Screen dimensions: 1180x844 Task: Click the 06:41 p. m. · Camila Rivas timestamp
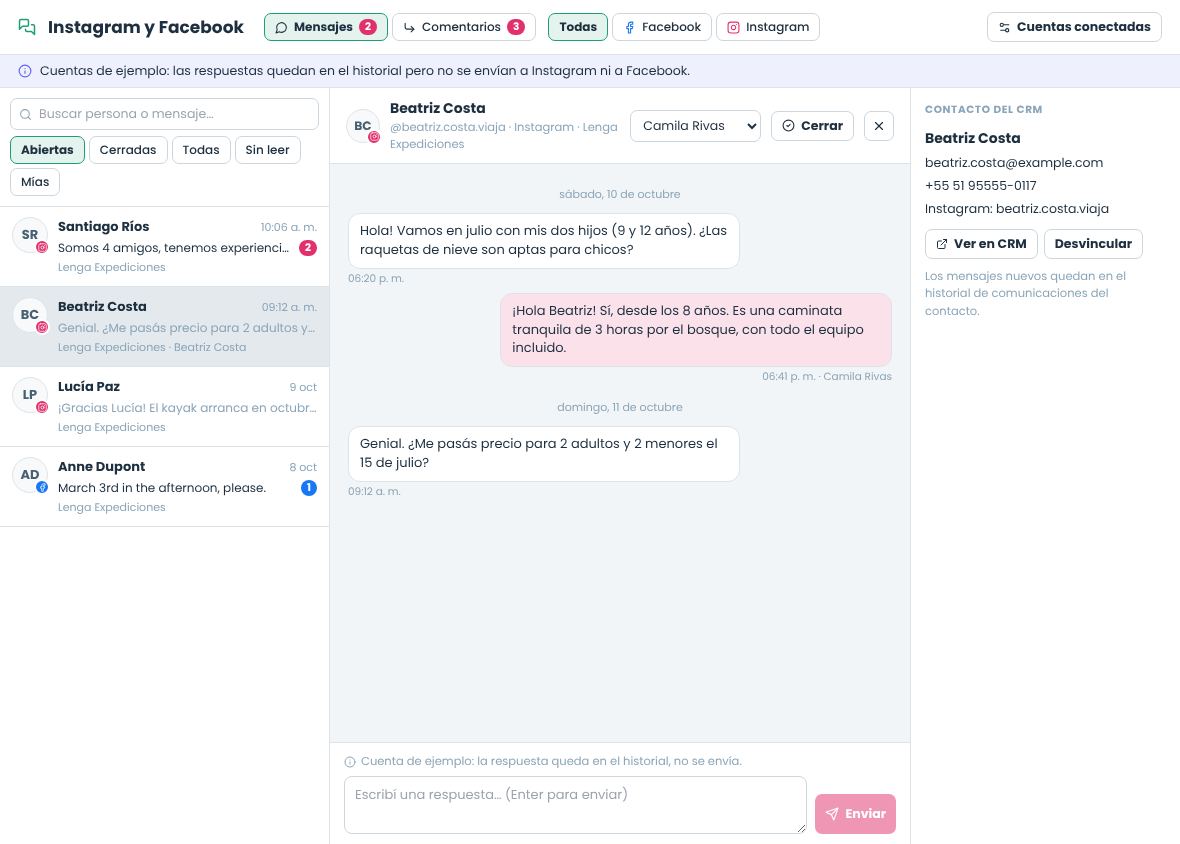(826, 376)
